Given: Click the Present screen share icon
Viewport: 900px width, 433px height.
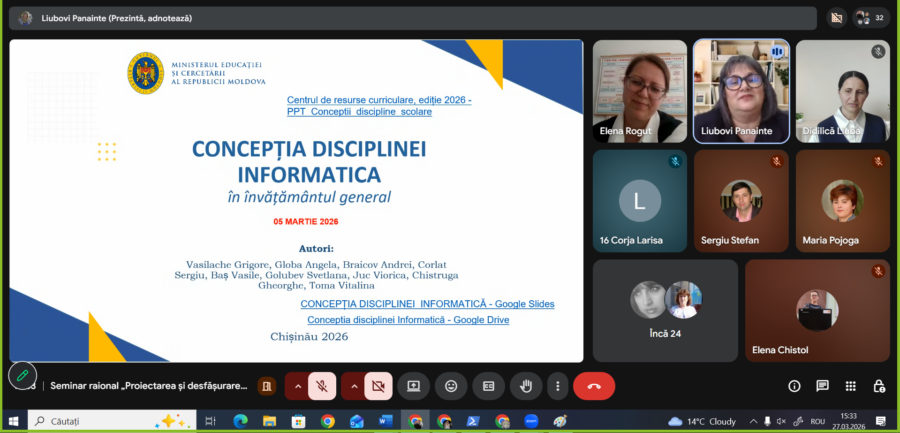Looking at the screenshot, I should coord(414,385).
